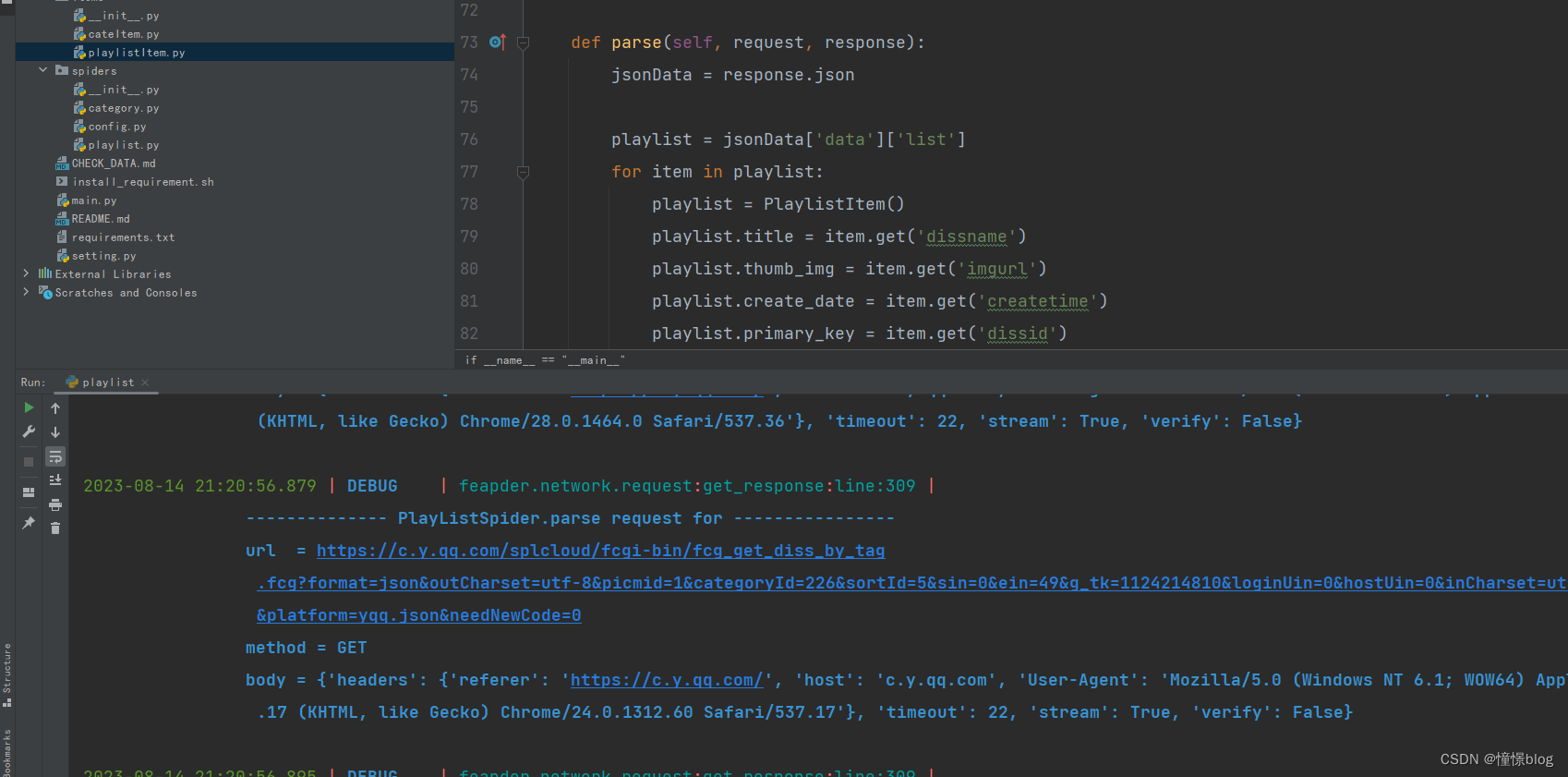Screen dimensions: 1568x777
Task: Select Scratches and Consoles entry
Action: 126,293
